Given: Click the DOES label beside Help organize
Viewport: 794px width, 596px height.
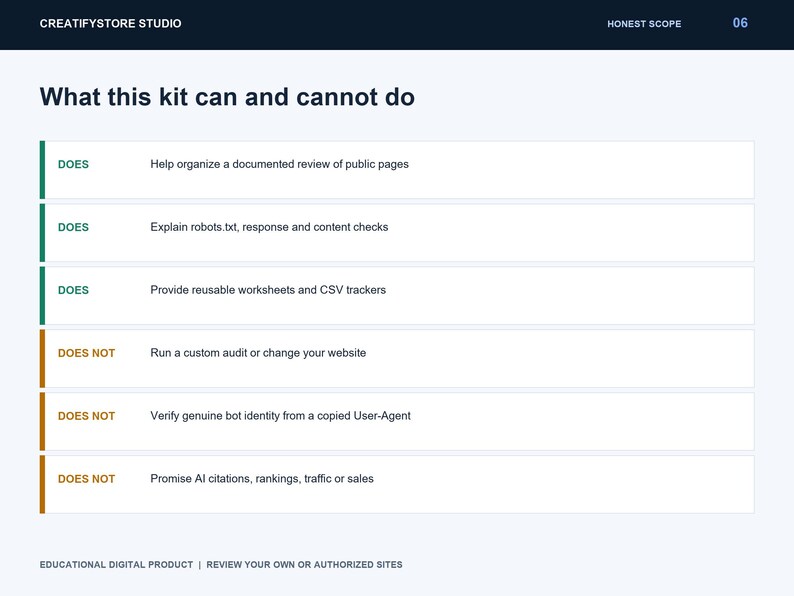Looking at the screenshot, I should (73, 164).
